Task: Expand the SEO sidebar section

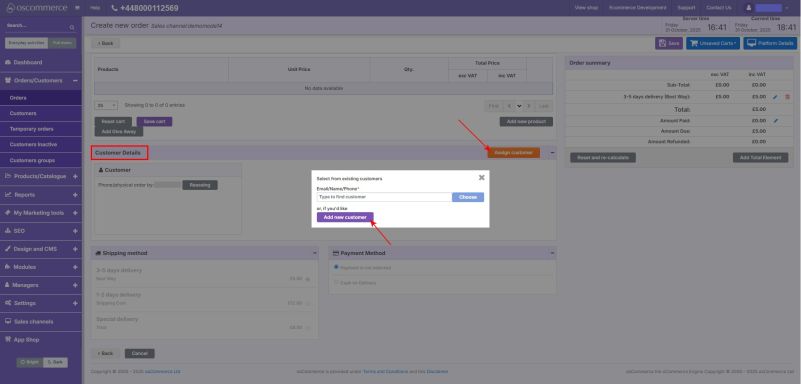Action: (75, 231)
